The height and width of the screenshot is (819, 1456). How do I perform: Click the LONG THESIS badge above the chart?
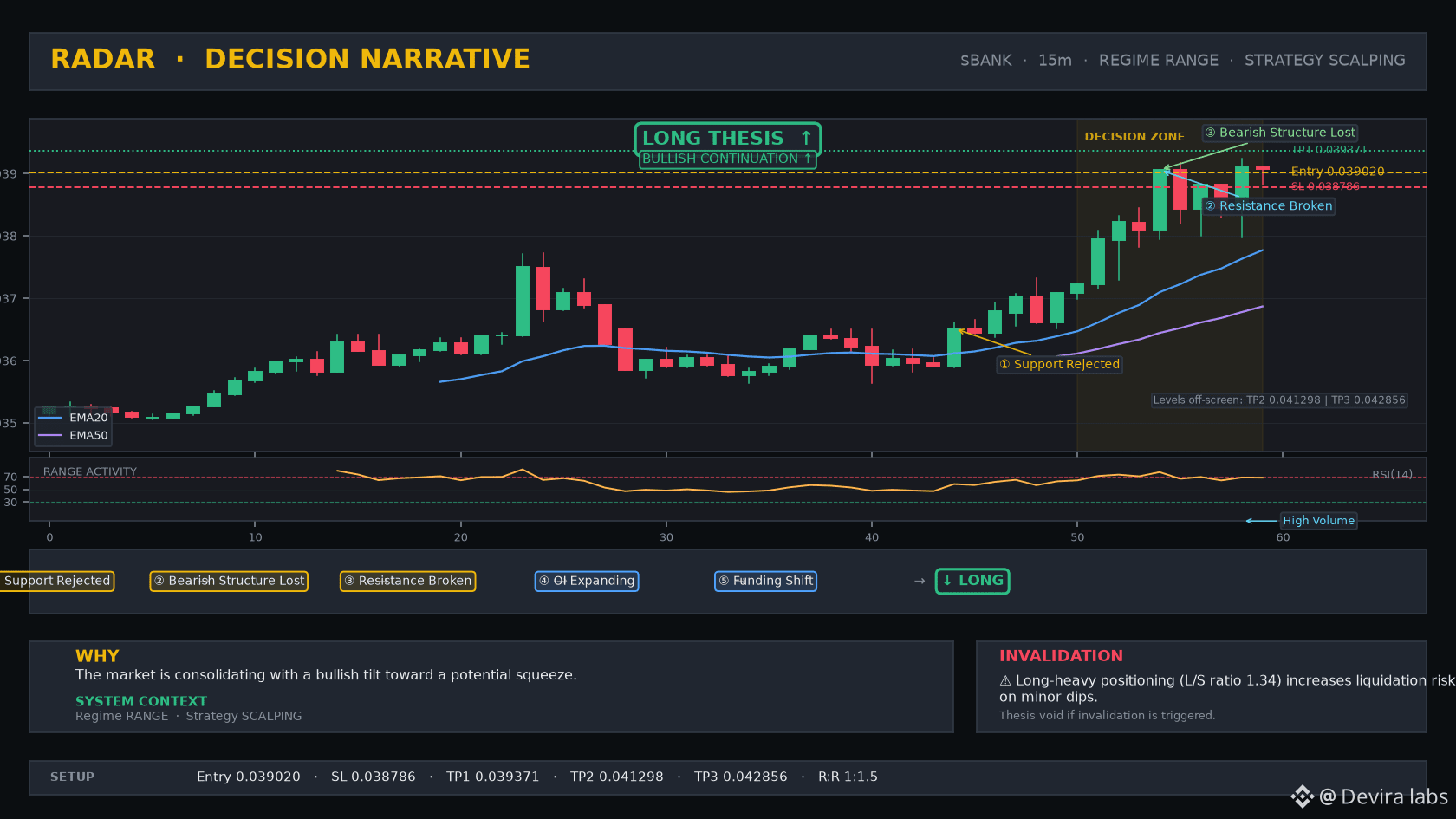coord(727,139)
